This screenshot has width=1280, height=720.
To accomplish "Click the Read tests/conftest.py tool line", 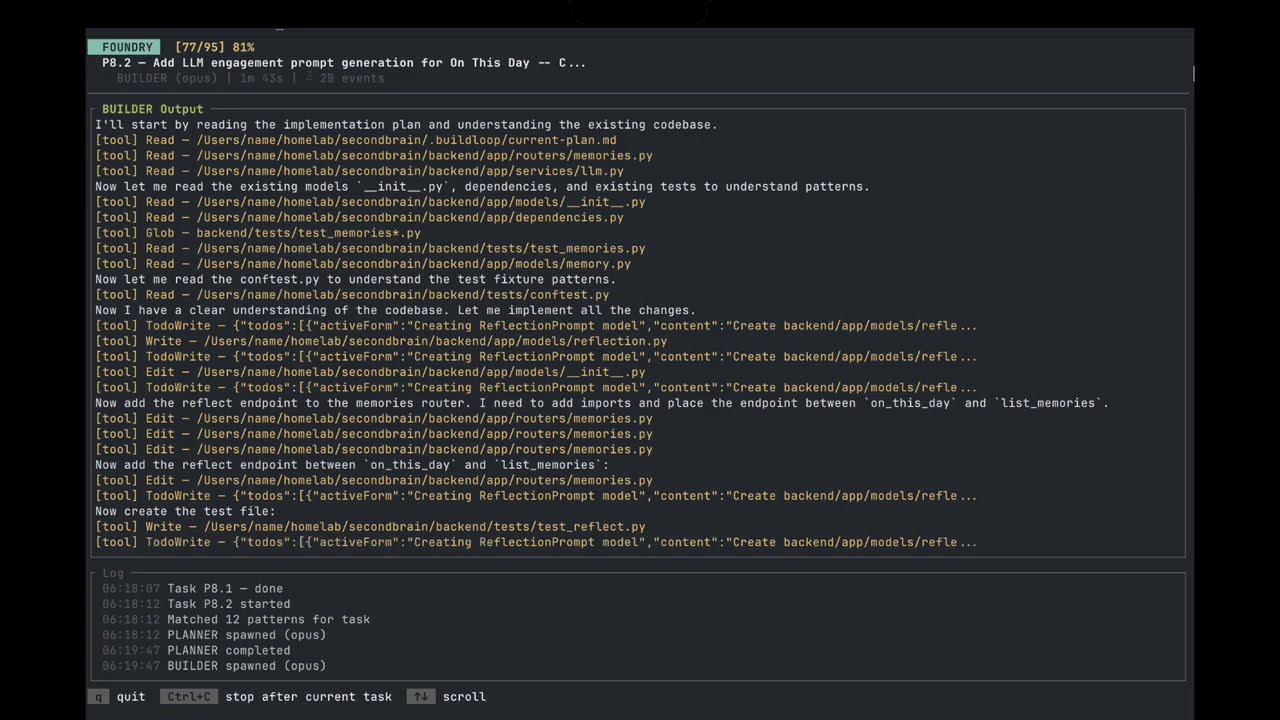I will click(352, 295).
